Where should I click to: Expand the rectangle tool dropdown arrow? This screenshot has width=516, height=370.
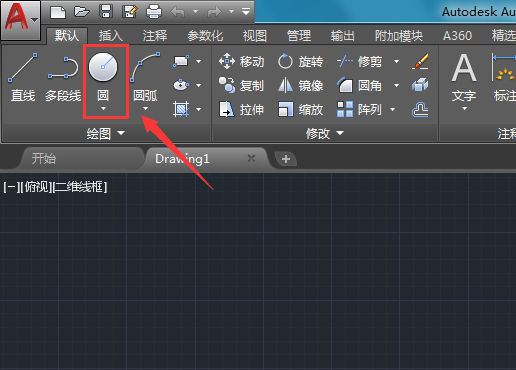pyautogui.click(x=199, y=61)
